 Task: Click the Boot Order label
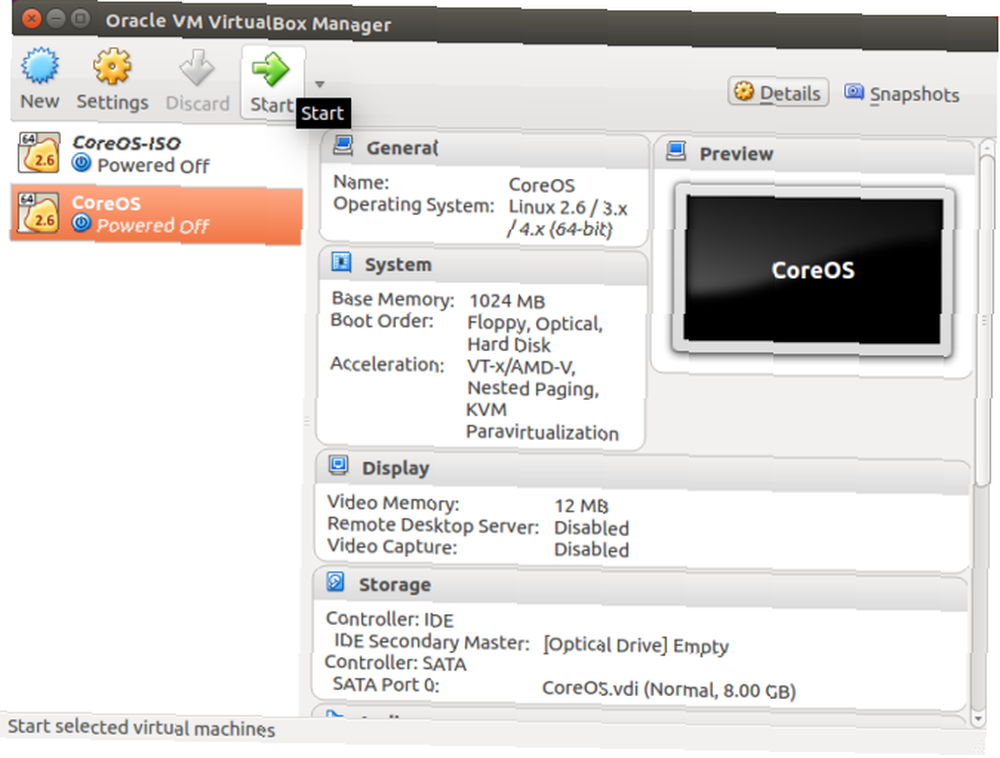tap(382, 321)
